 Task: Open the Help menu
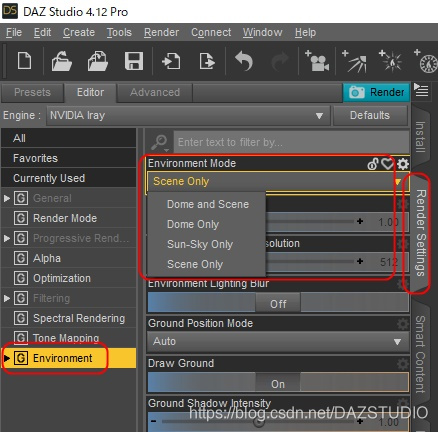(x=305, y=32)
